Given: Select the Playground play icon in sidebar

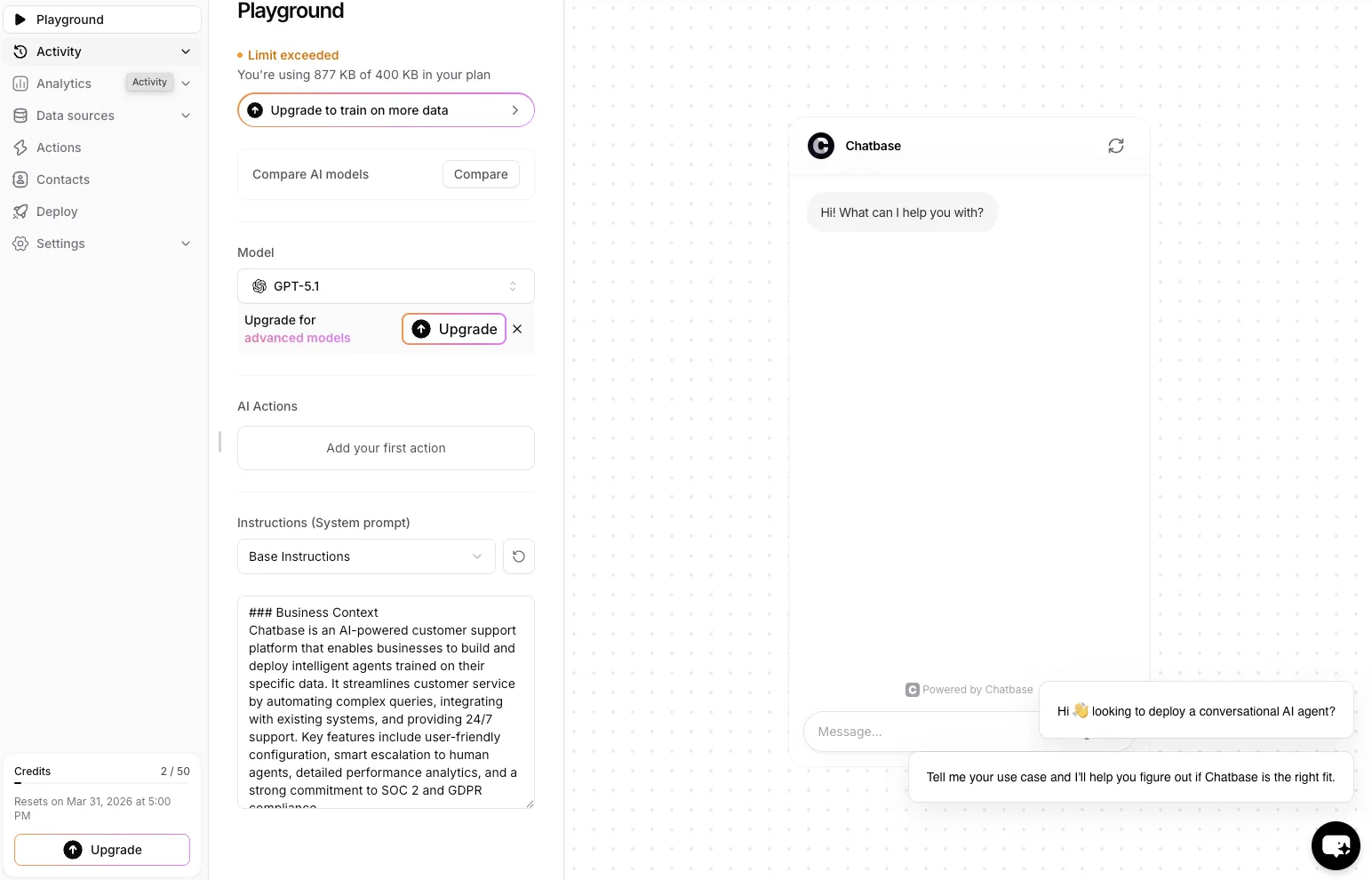Looking at the screenshot, I should pyautogui.click(x=21, y=19).
